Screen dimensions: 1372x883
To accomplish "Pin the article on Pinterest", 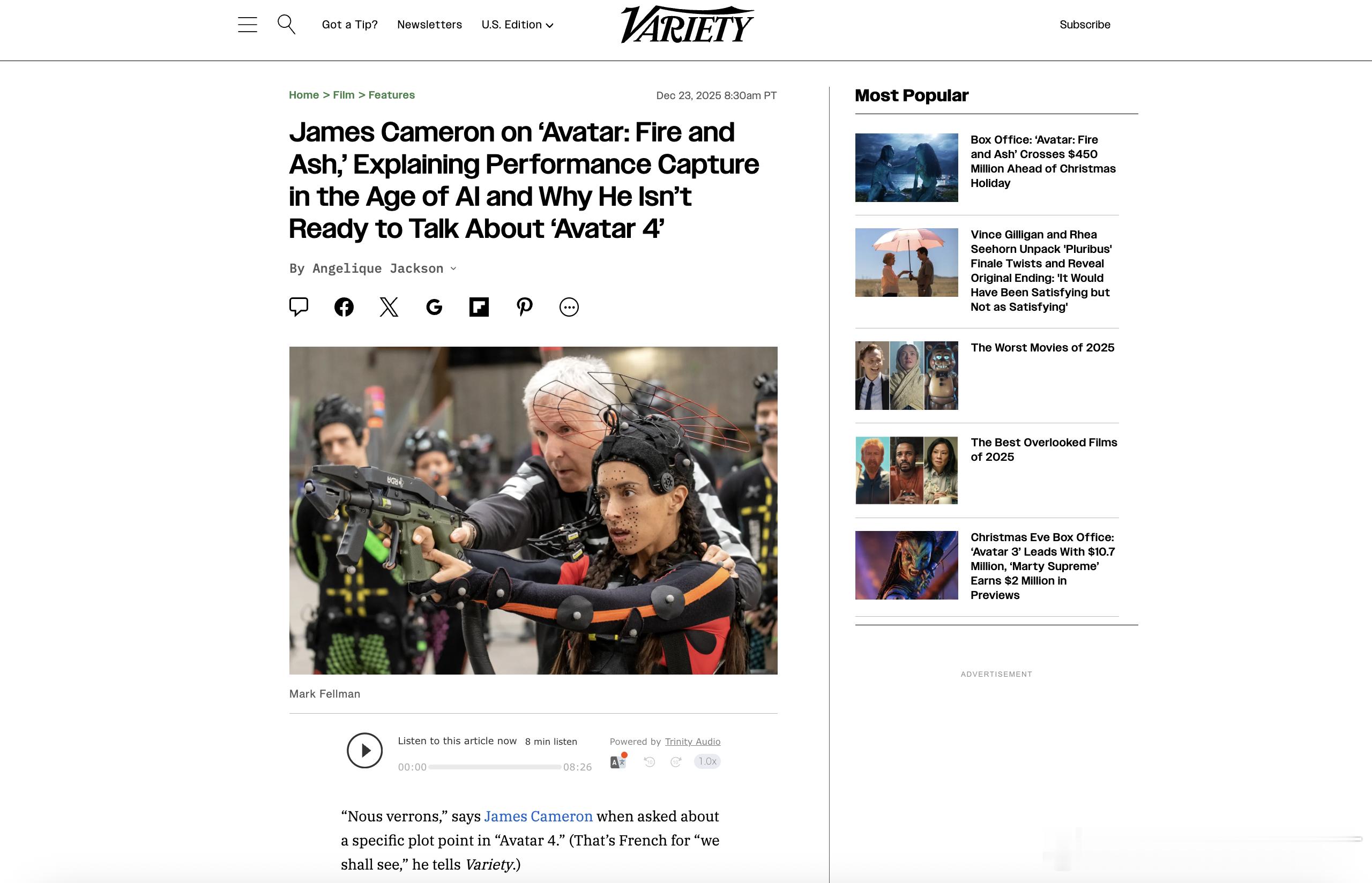I will click(x=524, y=307).
